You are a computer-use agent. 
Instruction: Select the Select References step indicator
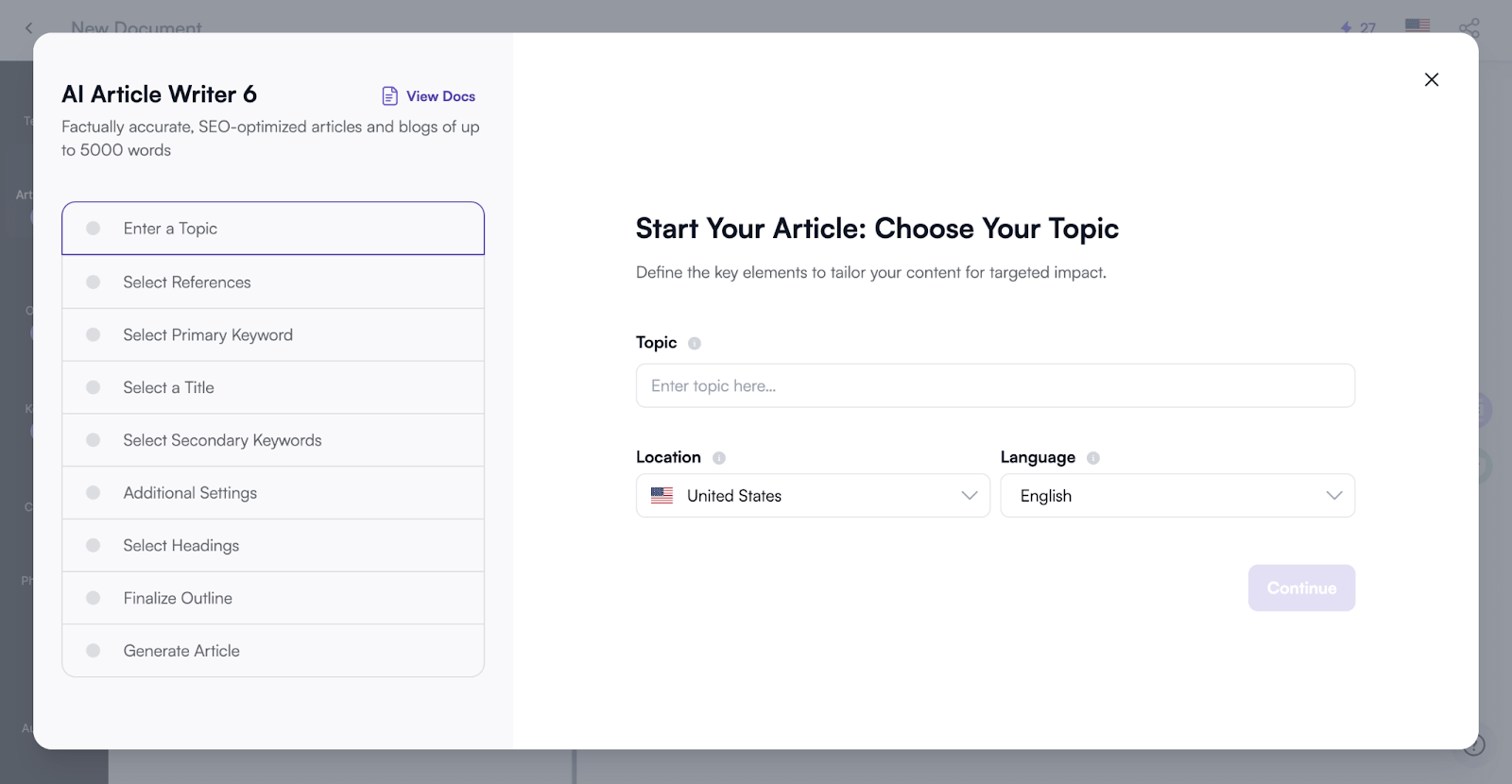tap(94, 282)
